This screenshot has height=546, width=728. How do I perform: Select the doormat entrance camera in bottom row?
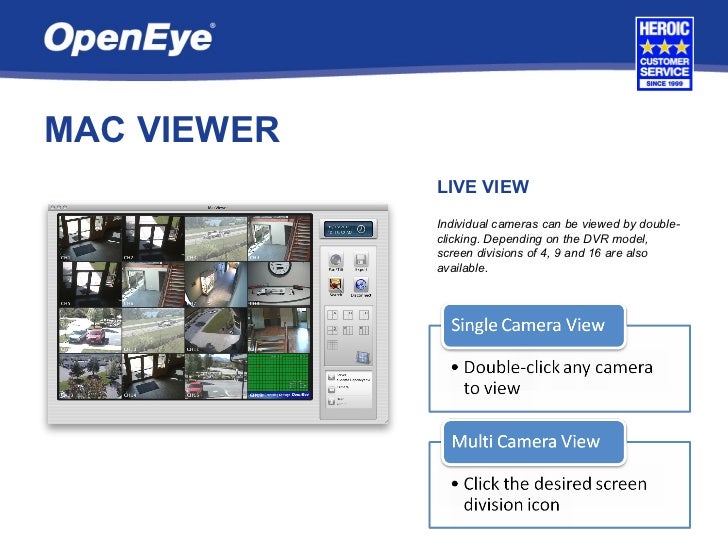pos(153,376)
